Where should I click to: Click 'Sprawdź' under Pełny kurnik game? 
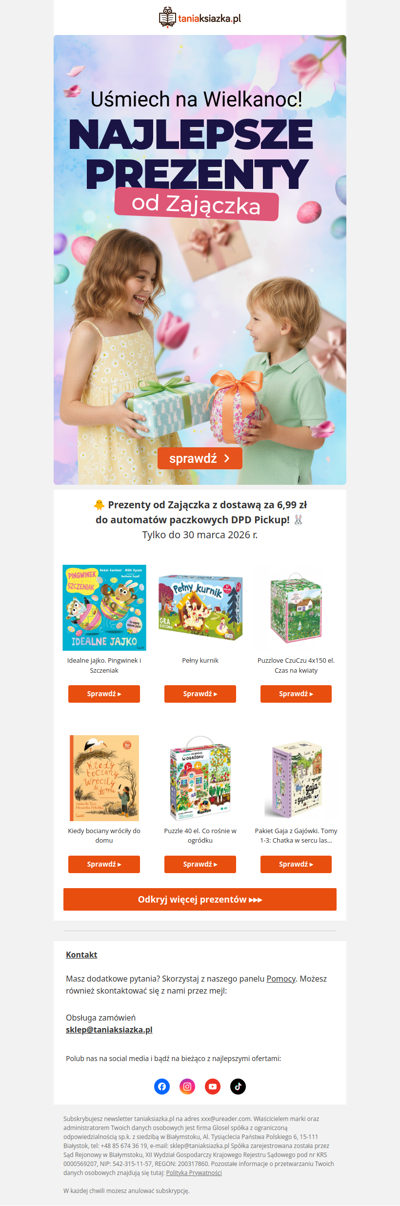coord(200,694)
